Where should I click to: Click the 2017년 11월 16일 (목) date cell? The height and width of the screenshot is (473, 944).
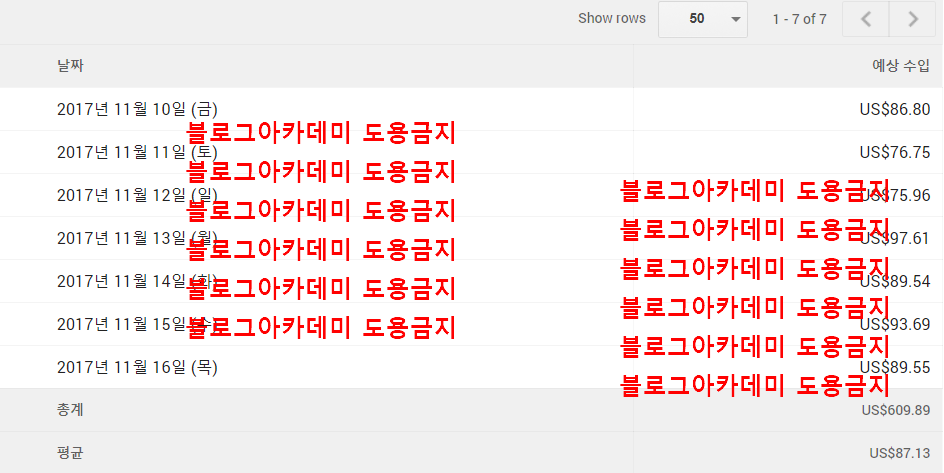tap(137, 367)
